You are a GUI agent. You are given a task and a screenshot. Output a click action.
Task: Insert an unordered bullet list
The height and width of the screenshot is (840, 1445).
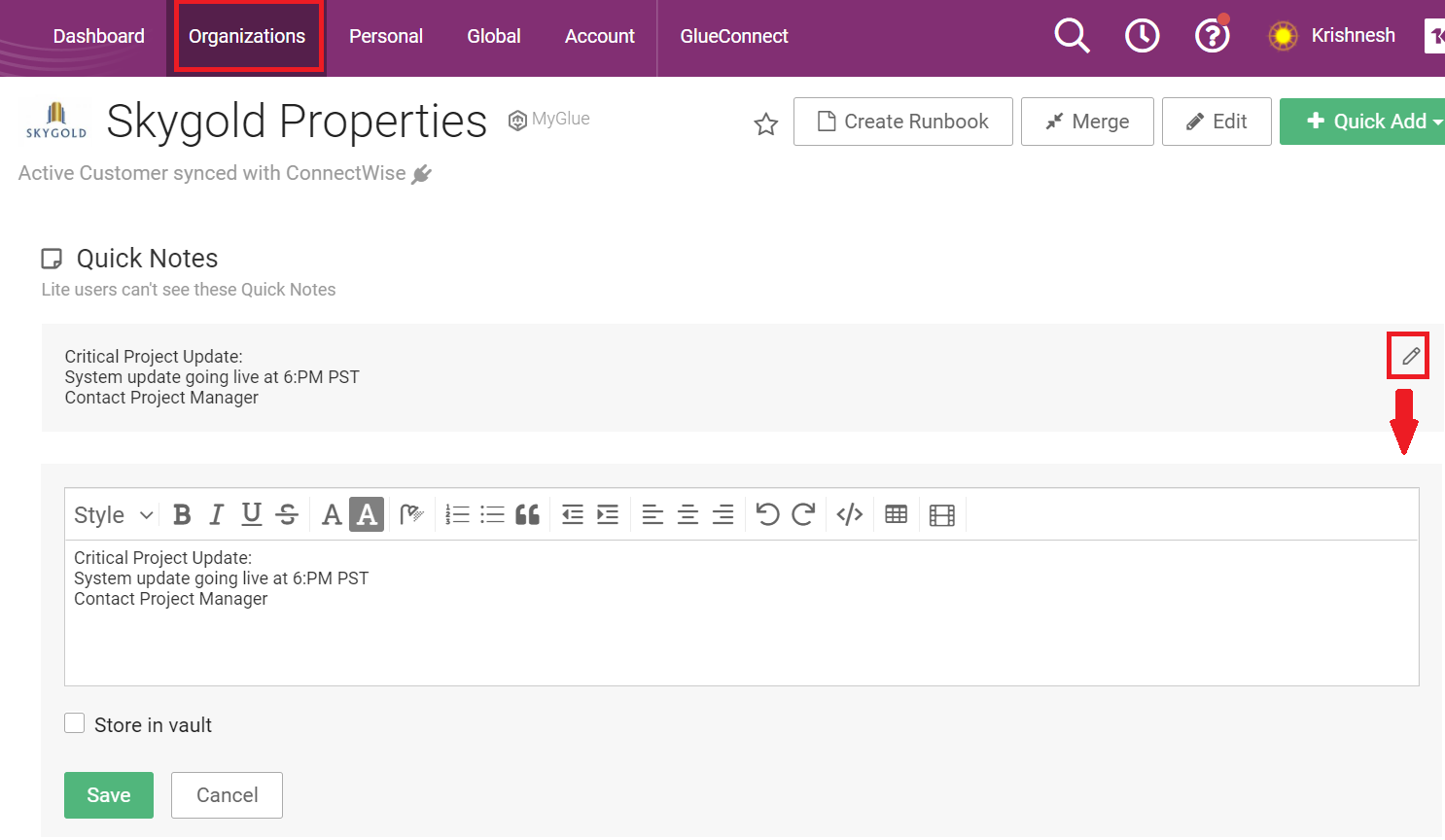(493, 514)
